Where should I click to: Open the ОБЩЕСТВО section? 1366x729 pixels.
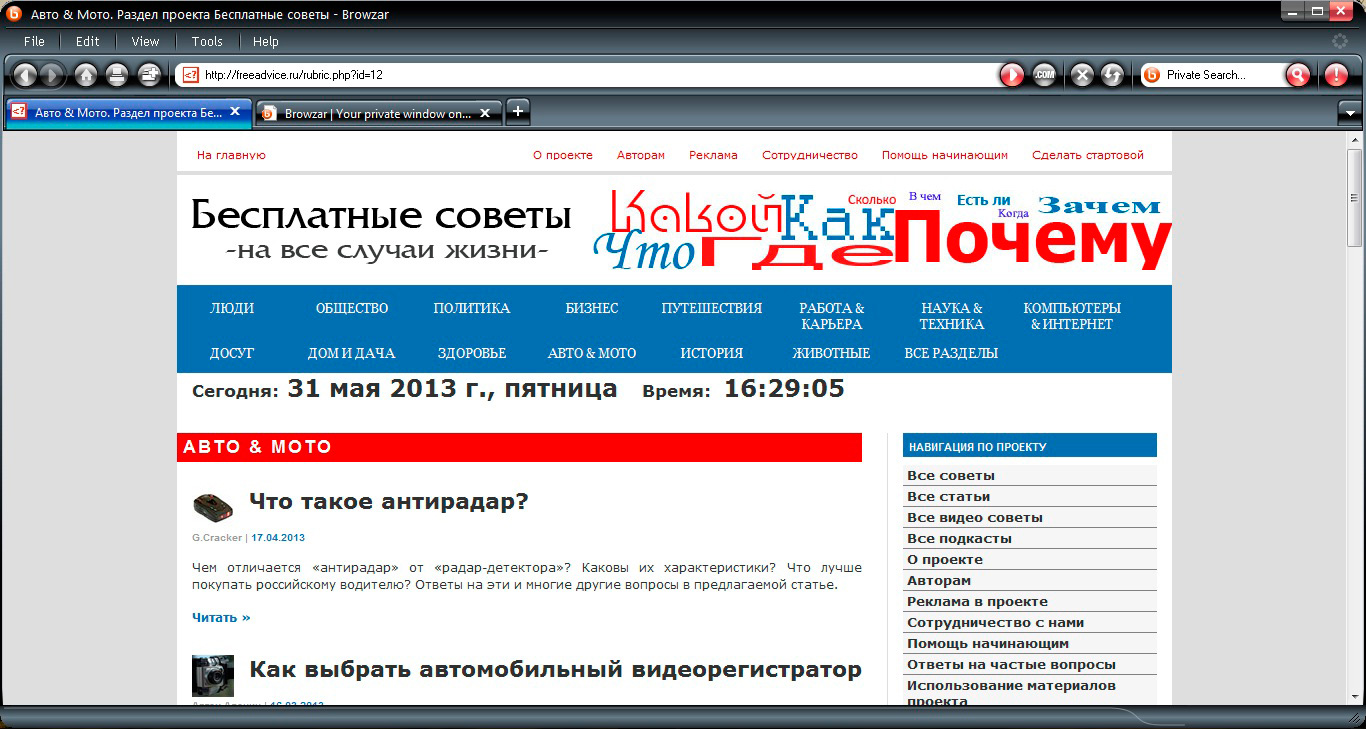[x=352, y=309]
